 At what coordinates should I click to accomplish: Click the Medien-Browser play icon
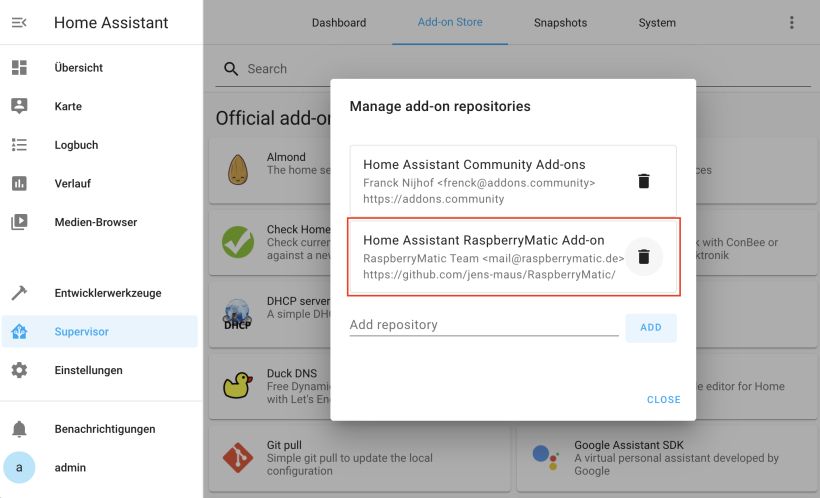(x=19, y=222)
